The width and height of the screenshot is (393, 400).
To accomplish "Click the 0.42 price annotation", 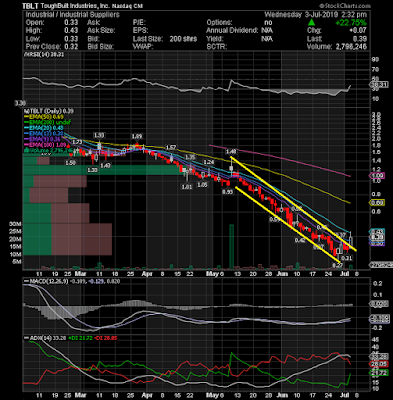I will (300, 240).
